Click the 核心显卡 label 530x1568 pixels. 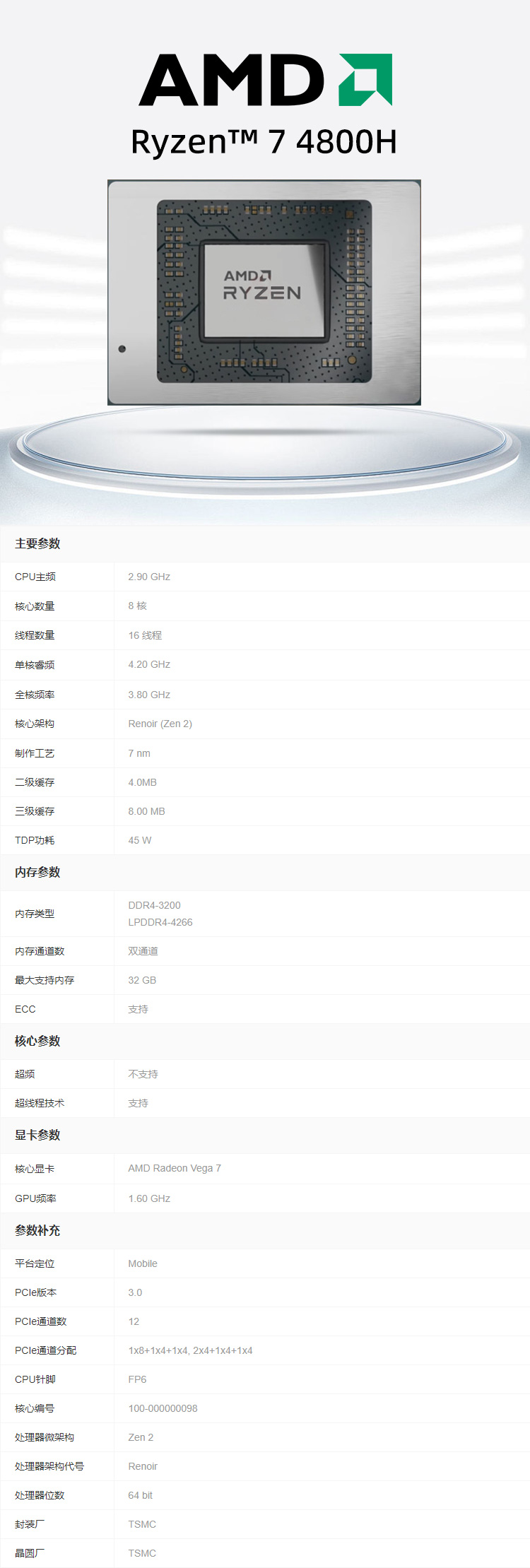(x=35, y=1169)
